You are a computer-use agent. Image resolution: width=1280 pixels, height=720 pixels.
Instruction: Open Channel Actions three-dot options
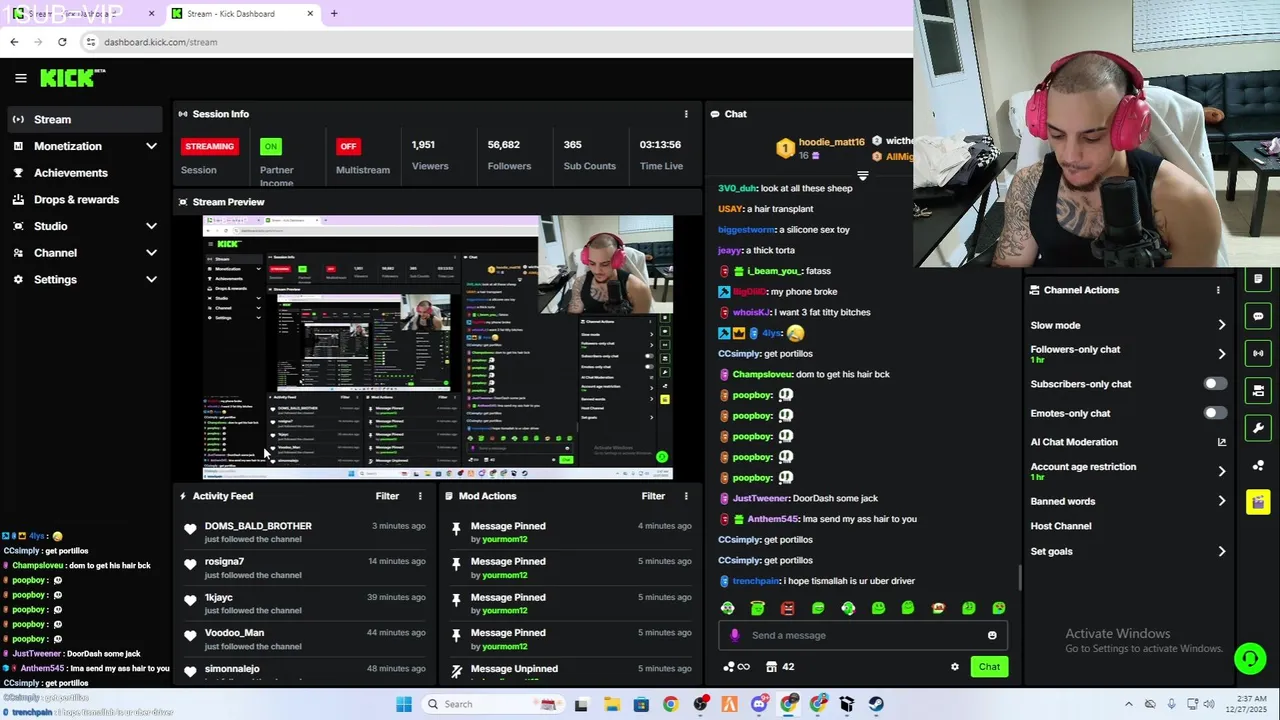click(1218, 290)
